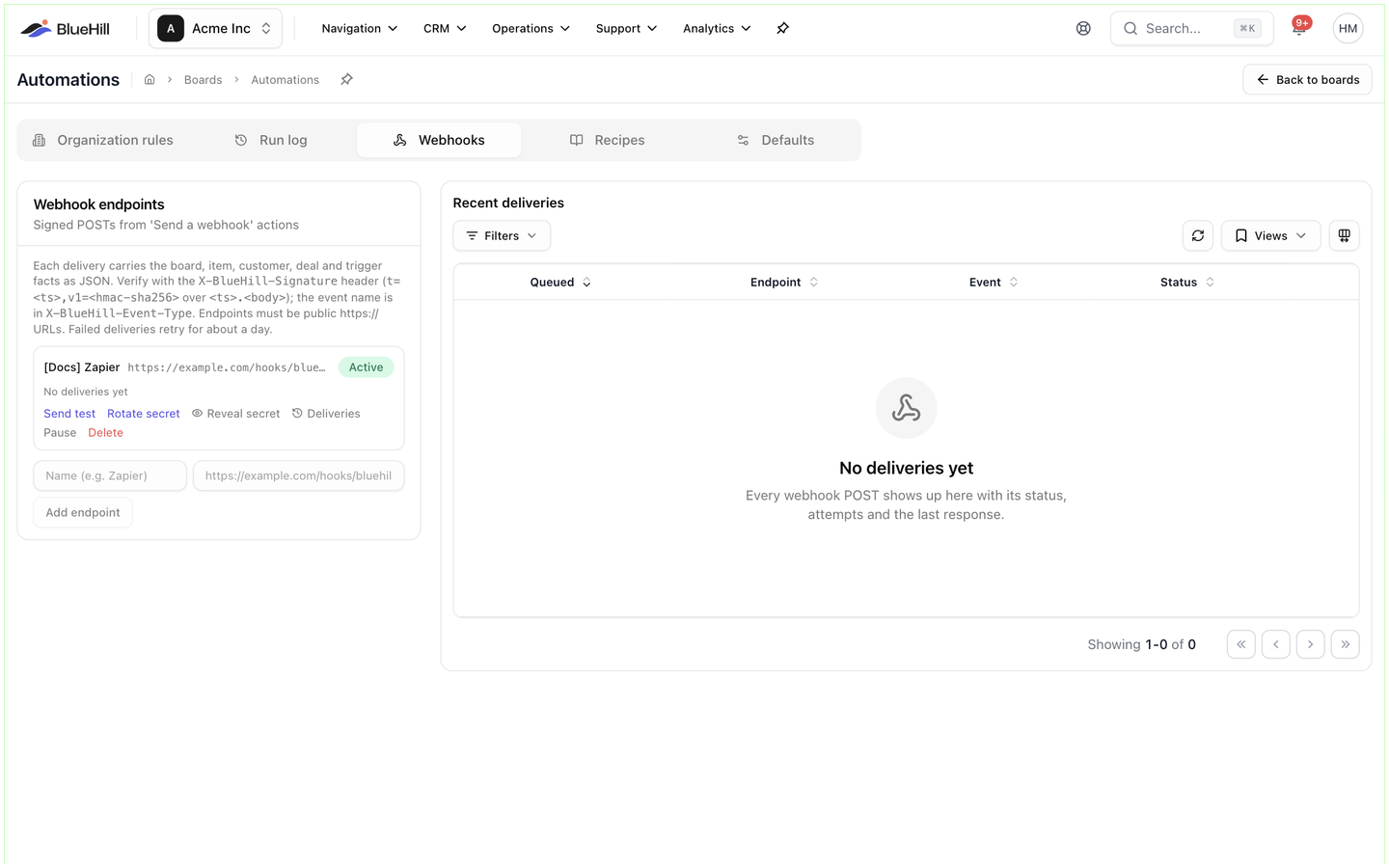1389x868 pixels.
Task: Expand the Operations menu
Action: (x=531, y=29)
